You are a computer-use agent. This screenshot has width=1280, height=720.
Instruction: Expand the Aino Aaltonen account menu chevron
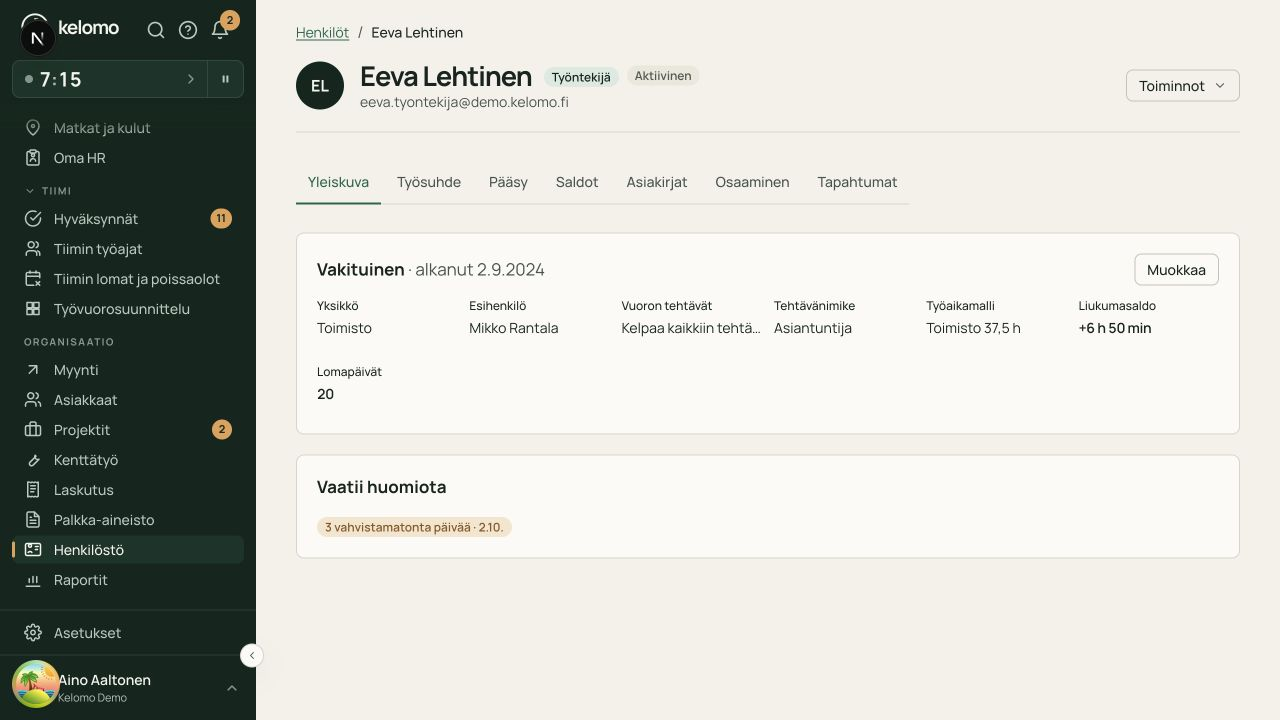[232, 688]
